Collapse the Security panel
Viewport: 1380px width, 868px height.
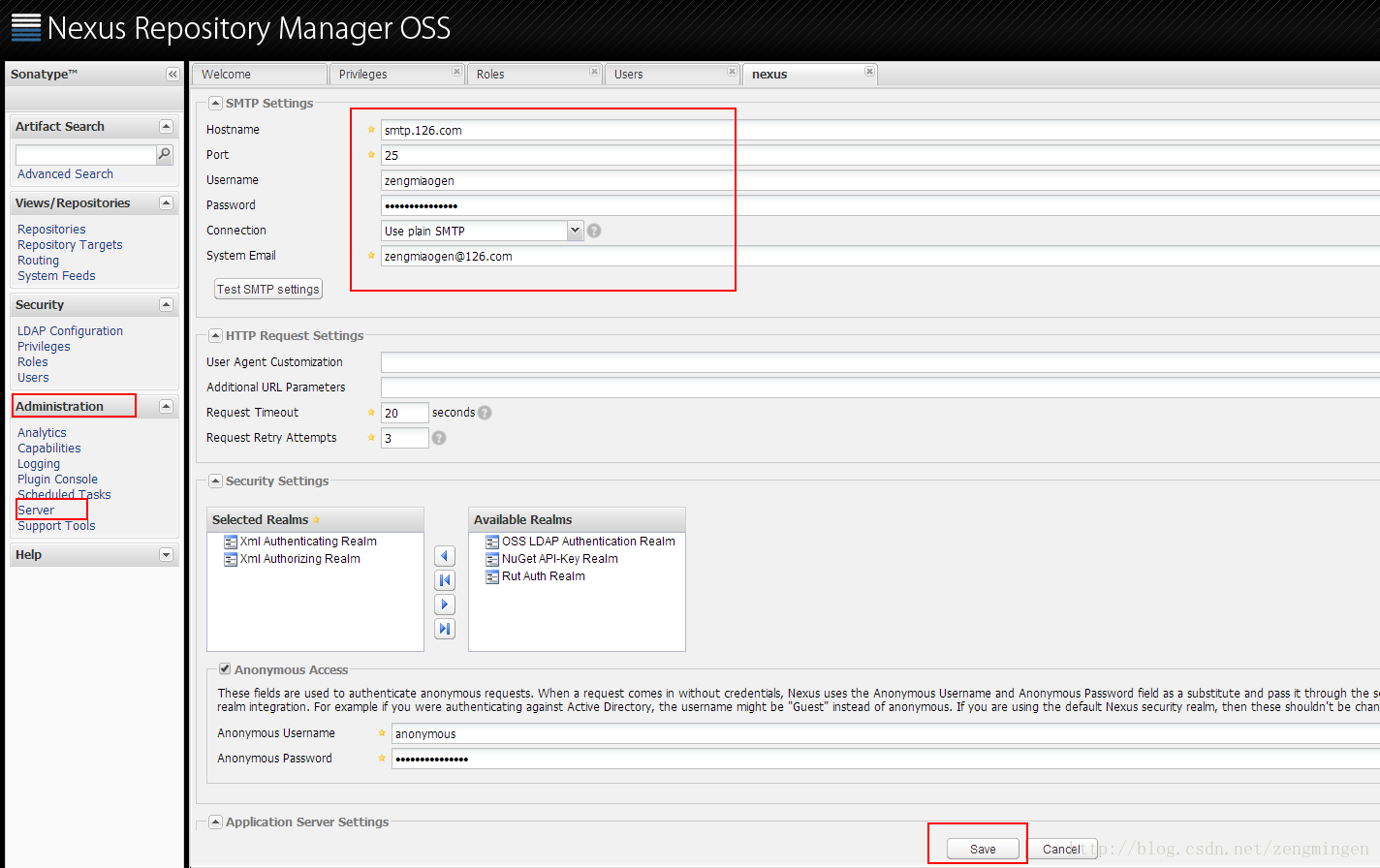coord(166,304)
